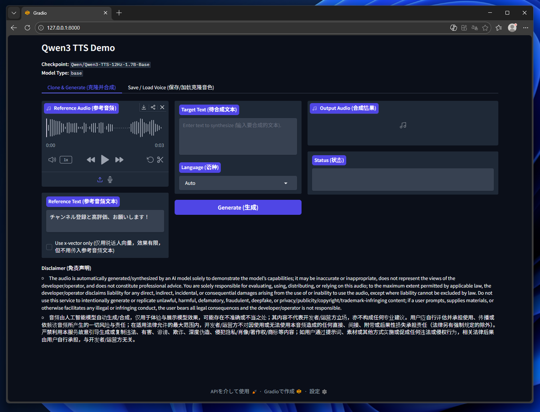Image resolution: width=540 pixels, height=412 pixels.
Task: Click the Reference Audio label
Action: click(x=82, y=108)
